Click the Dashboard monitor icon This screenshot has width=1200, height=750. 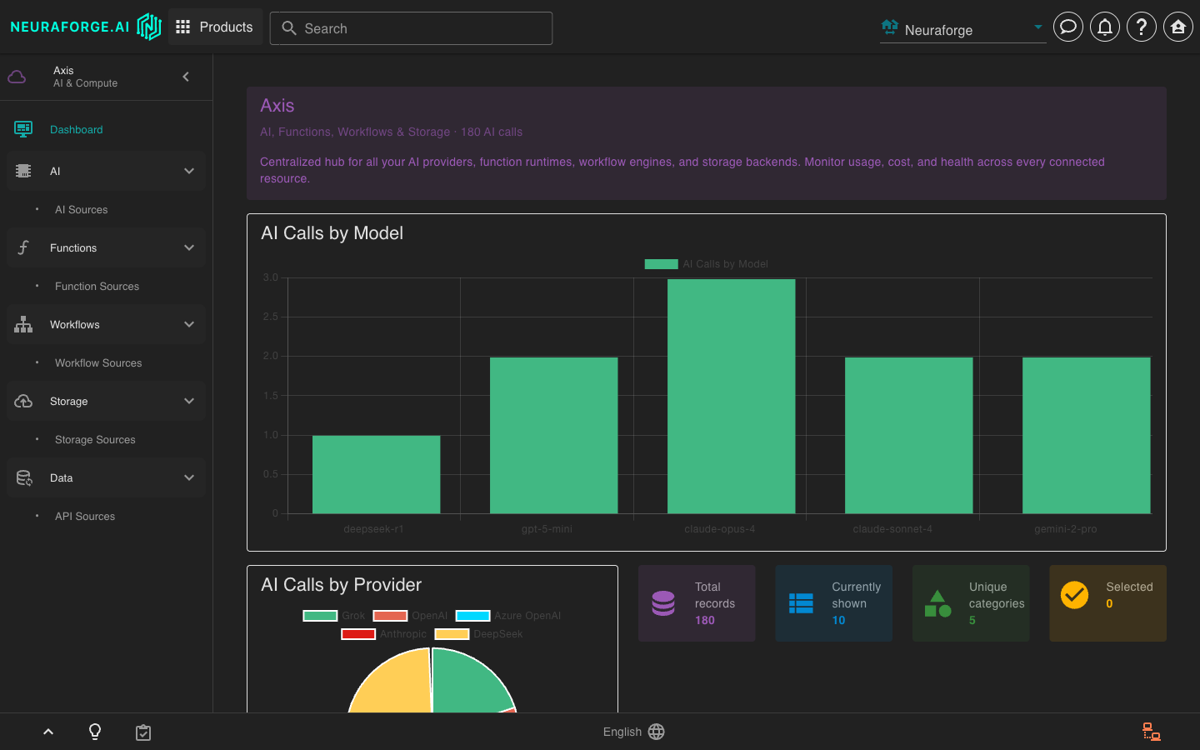[x=23, y=129]
